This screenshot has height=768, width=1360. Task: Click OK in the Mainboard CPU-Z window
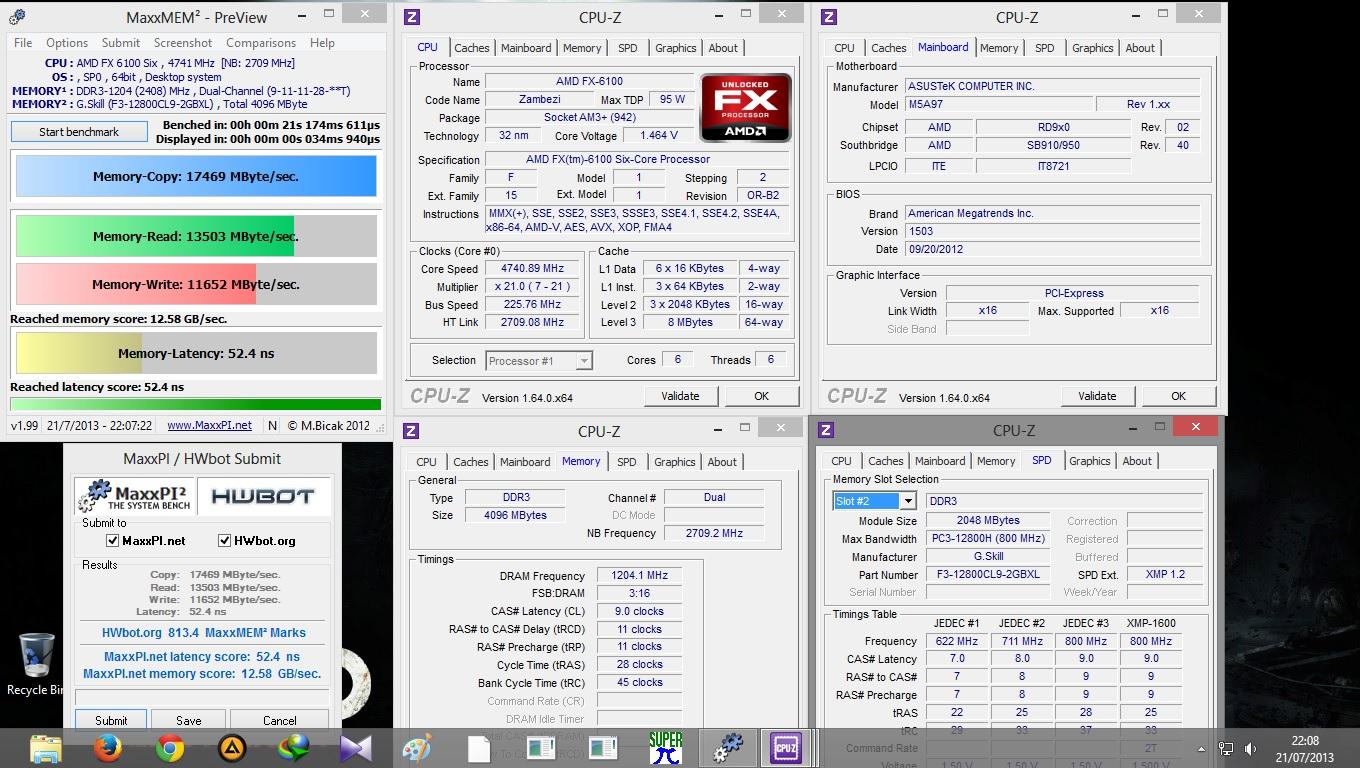[x=1178, y=396]
